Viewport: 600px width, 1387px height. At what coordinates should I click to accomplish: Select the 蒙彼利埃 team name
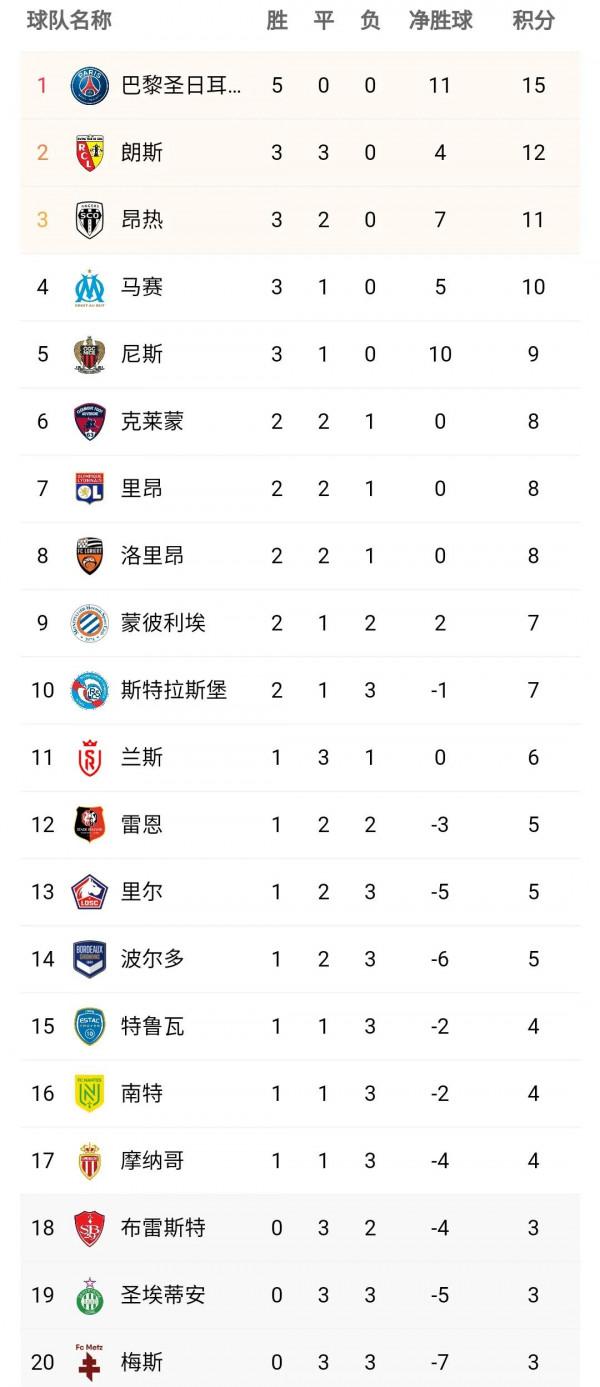click(163, 623)
